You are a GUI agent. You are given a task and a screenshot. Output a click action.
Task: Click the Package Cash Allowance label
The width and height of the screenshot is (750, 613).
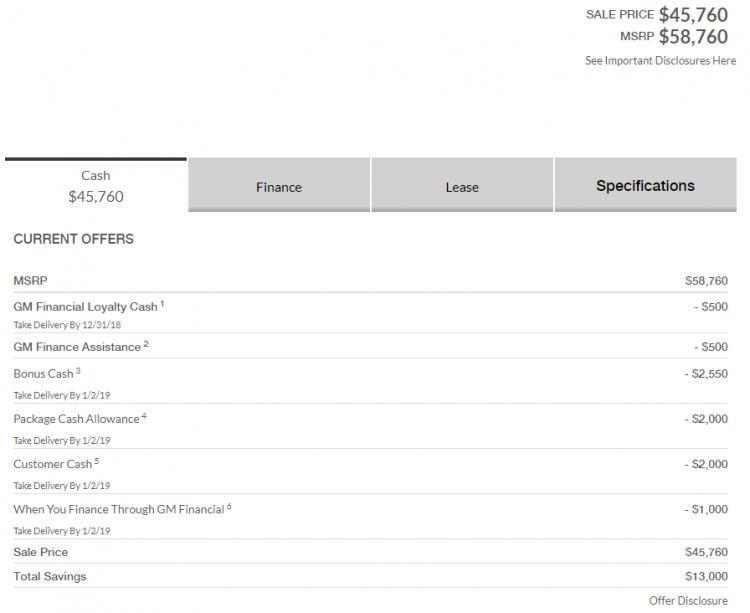(77, 419)
